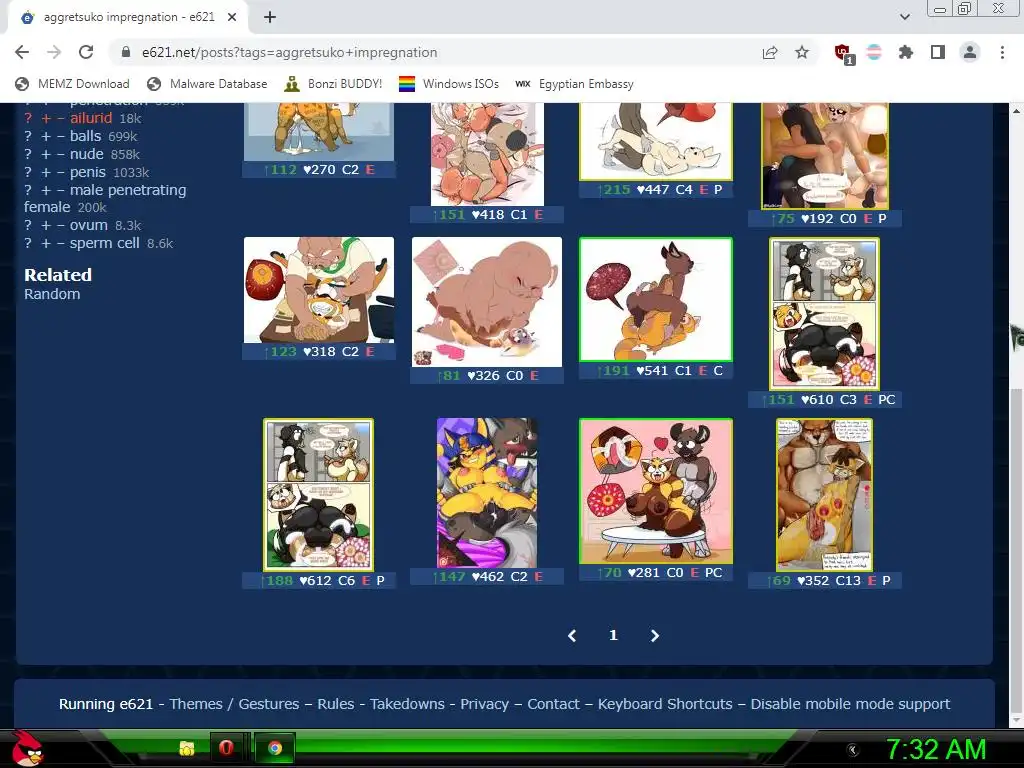Add ailurid tag with plus sign
1024x768 pixels.
click(x=46, y=118)
